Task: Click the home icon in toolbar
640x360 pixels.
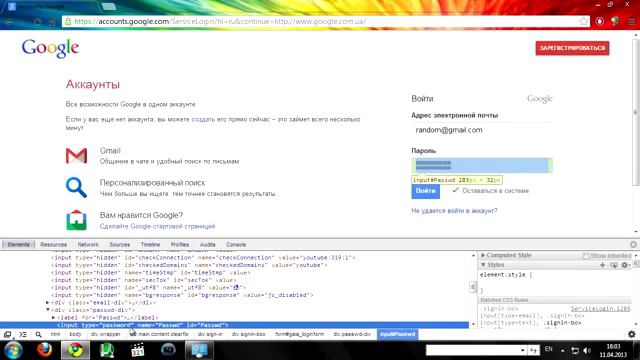Action: (52, 22)
